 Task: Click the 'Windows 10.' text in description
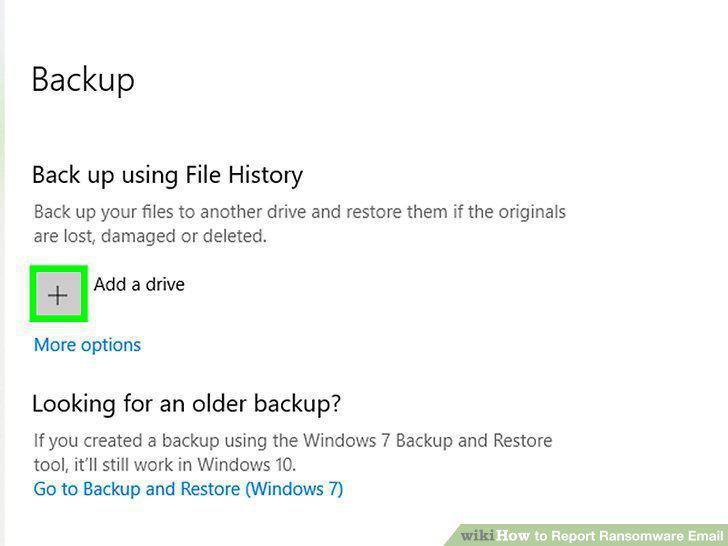click(247, 464)
